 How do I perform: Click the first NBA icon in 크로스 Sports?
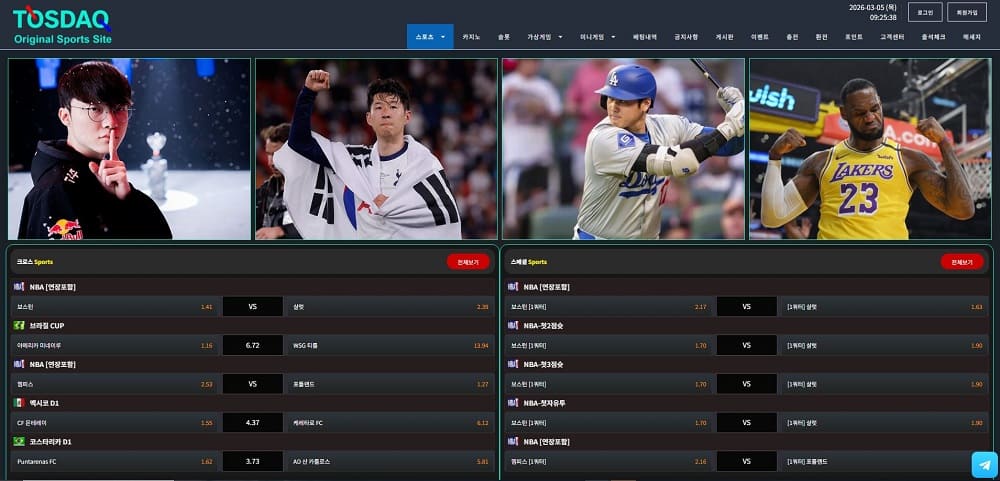tap(19, 287)
